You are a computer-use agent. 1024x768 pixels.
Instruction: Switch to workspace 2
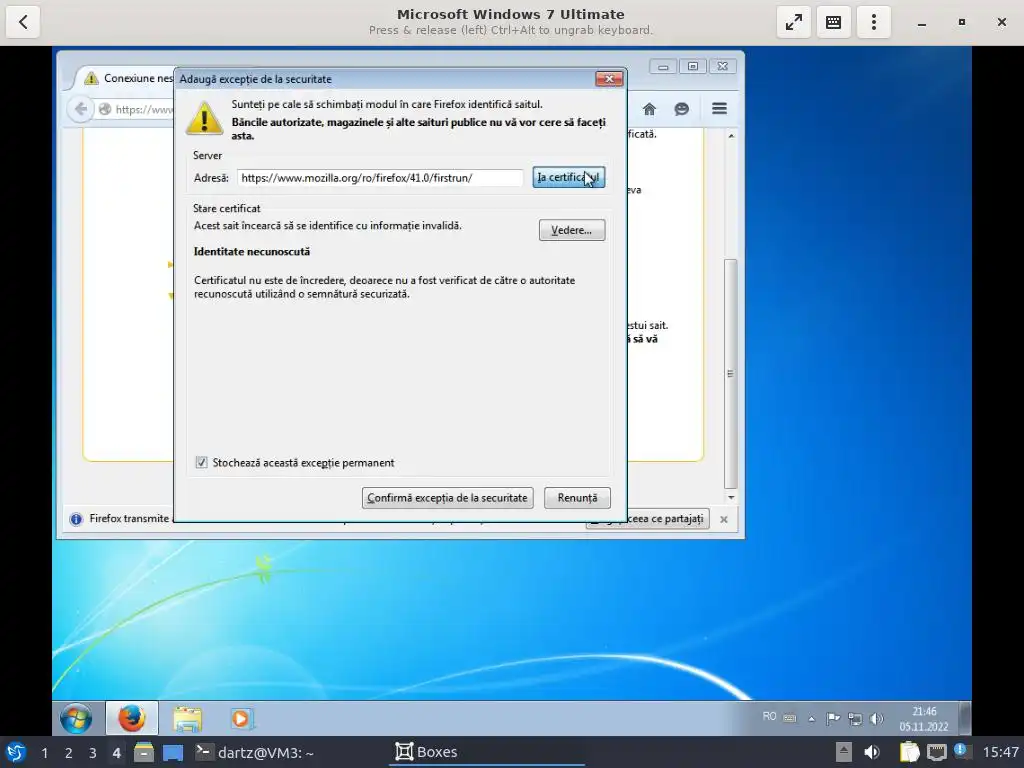pyautogui.click(x=69, y=753)
